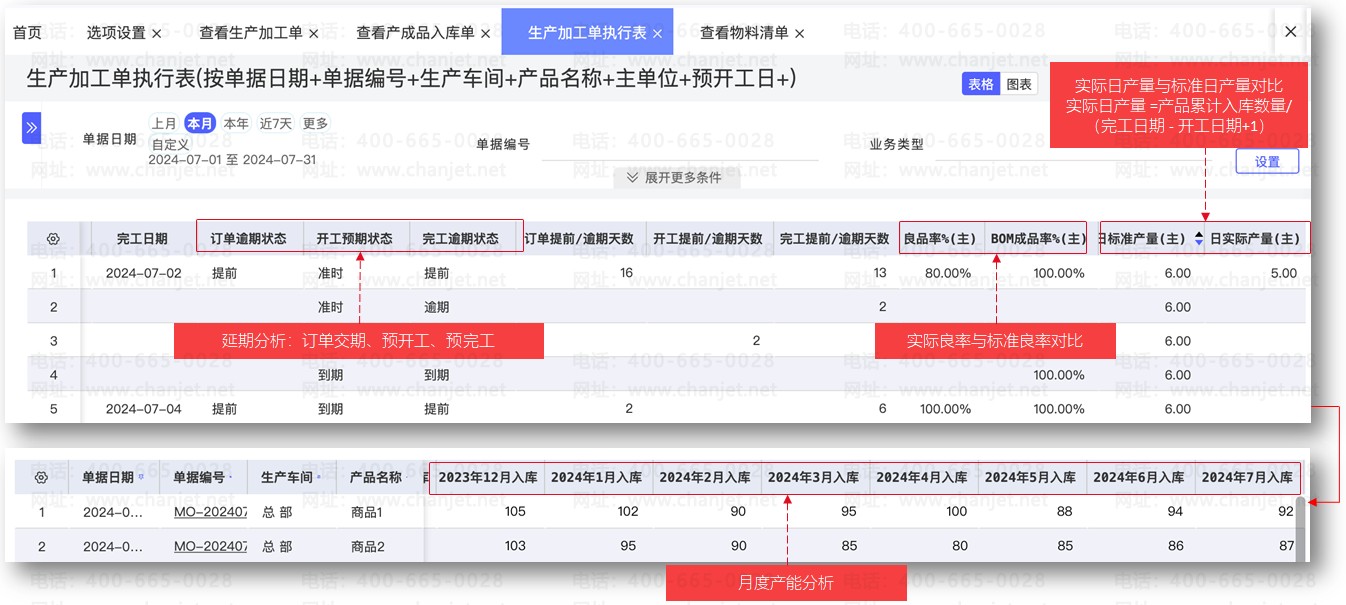Viewport: 1346px width, 605px height.
Task: Switch to 查看物料清单 tab
Action: pyautogui.click(x=744, y=33)
